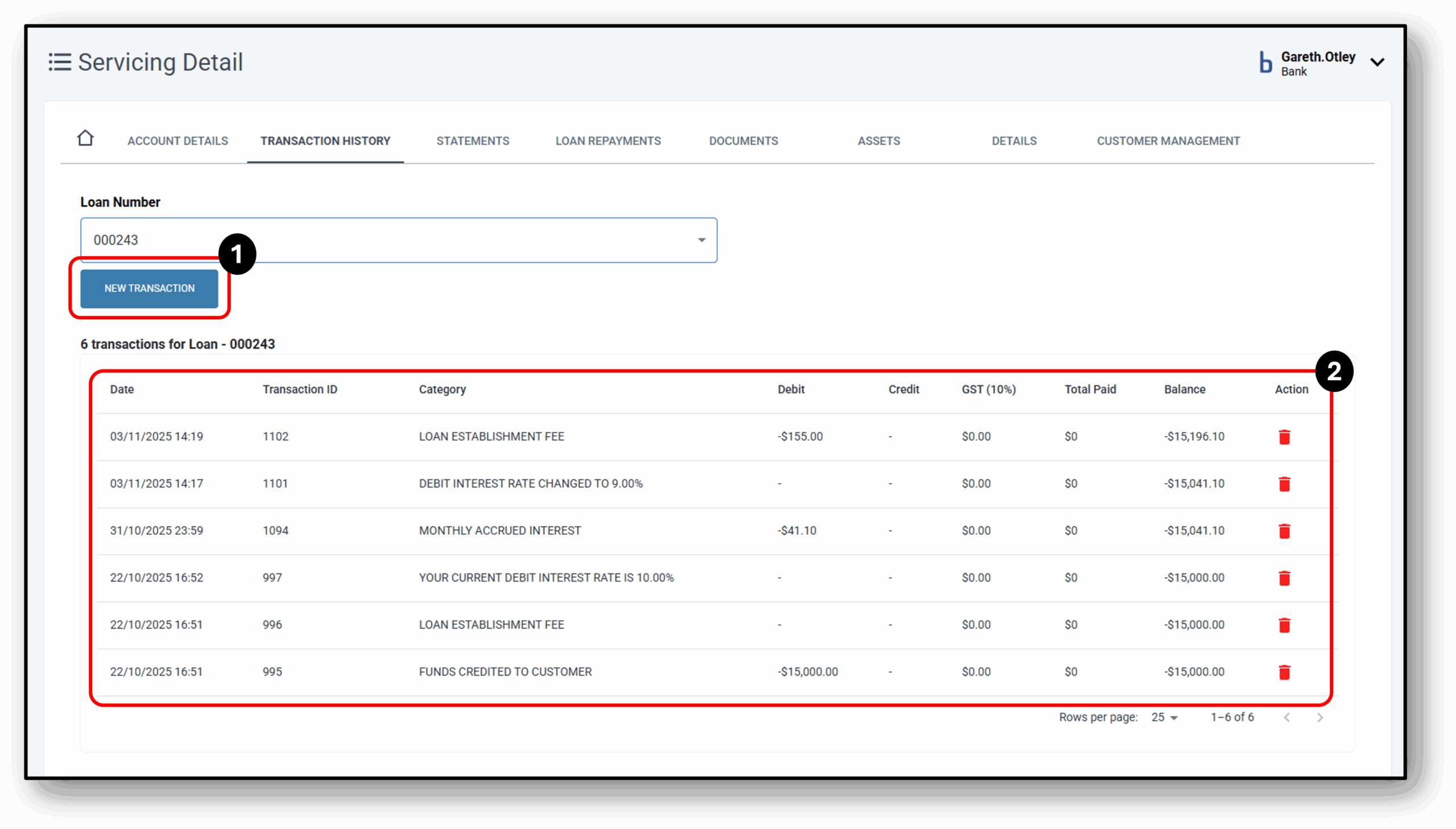Open the Loan Number dropdown

point(701,240)
